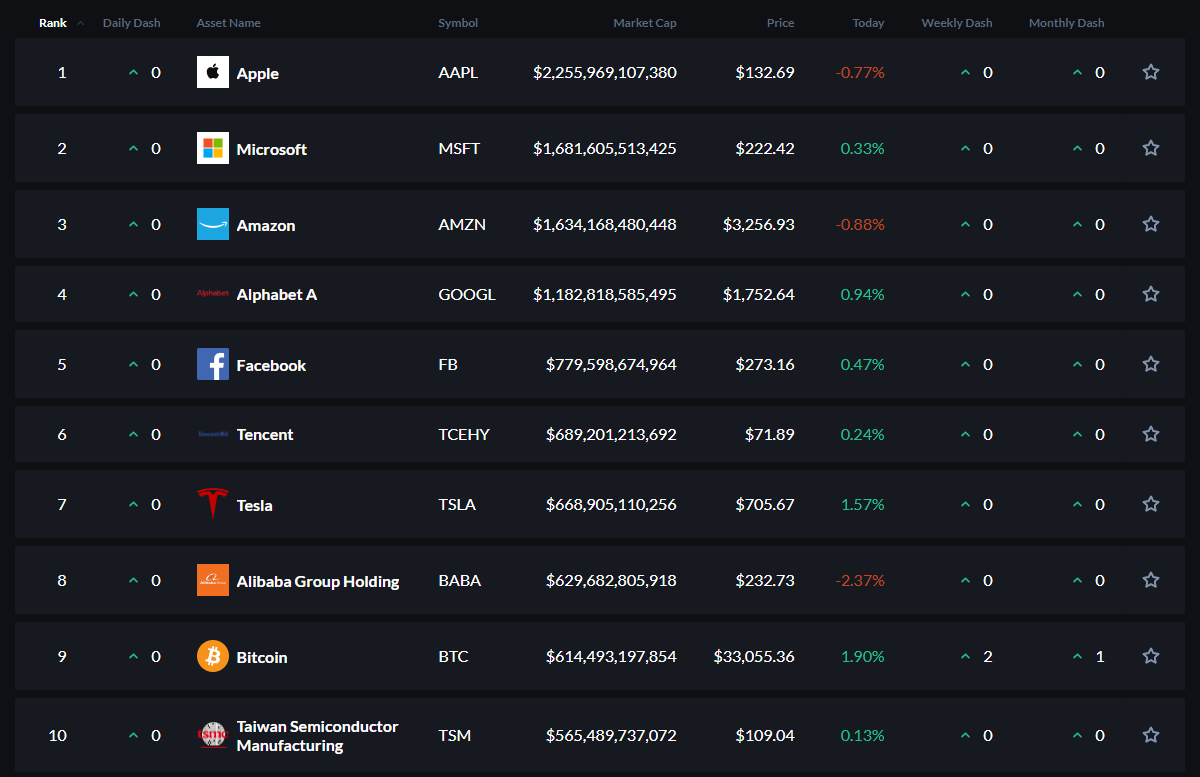Click Bitcoin's weekly dash value 2

(x=988, y=657)
